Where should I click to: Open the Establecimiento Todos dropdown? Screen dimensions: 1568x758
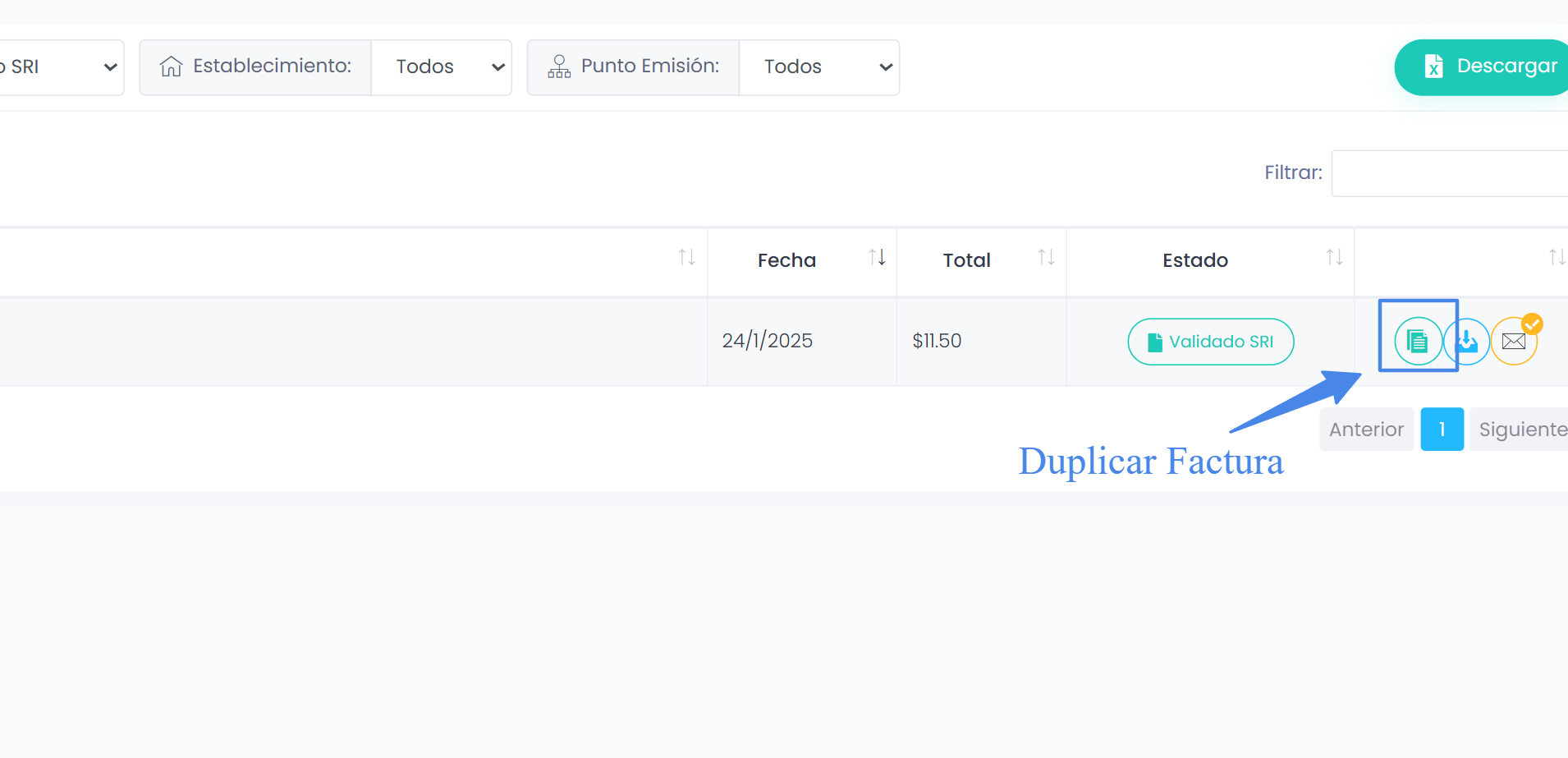pyautogui.click(x=442, y=67)
